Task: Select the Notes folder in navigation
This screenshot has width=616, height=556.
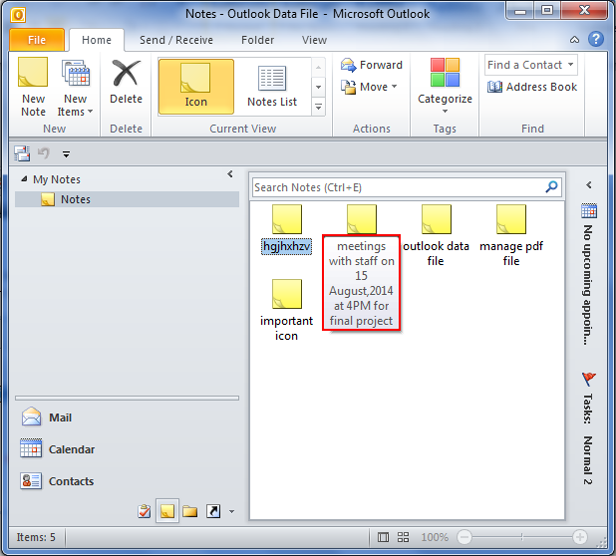Action: [127, 199]
